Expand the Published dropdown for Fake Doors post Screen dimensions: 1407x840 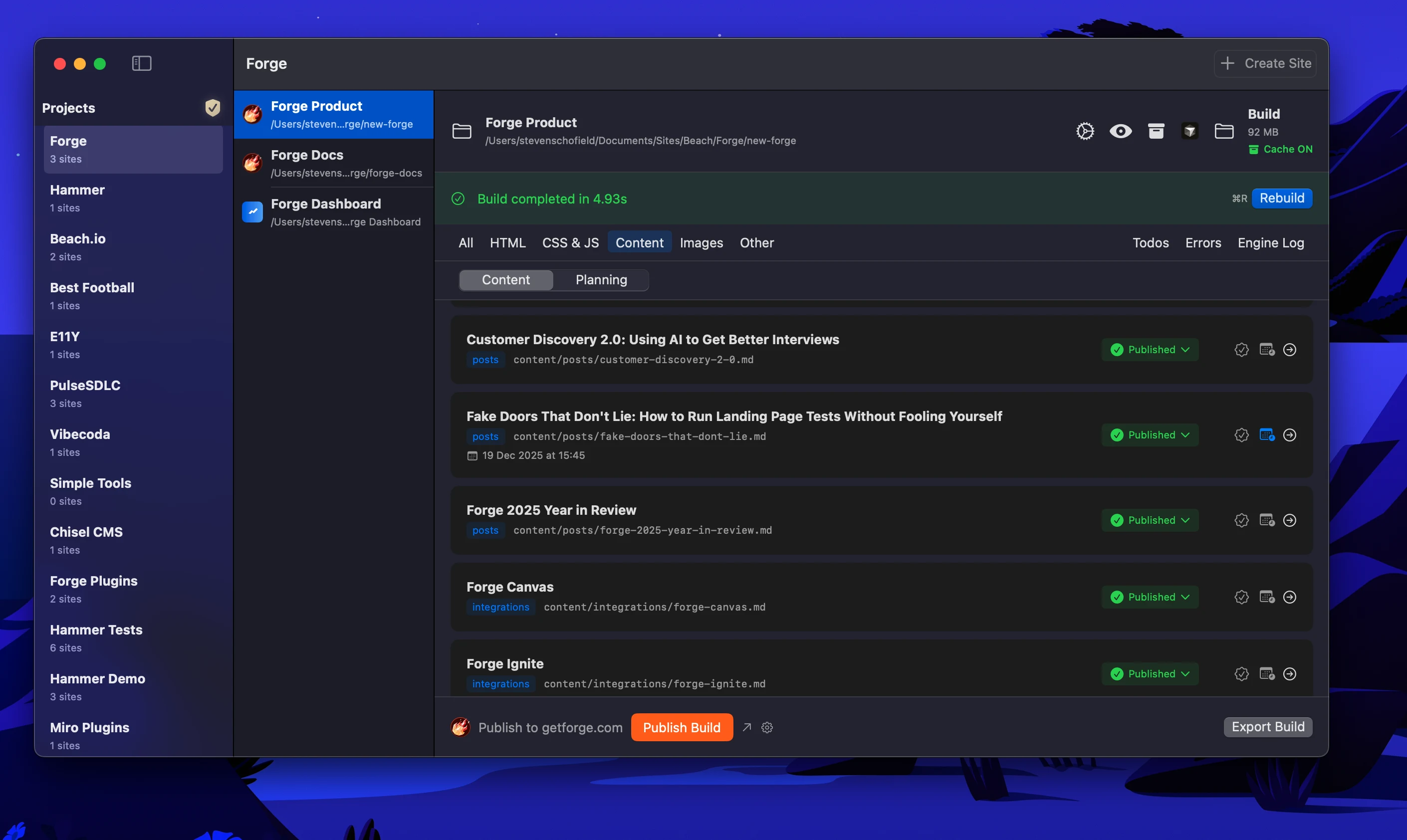tap(1149, 435)
